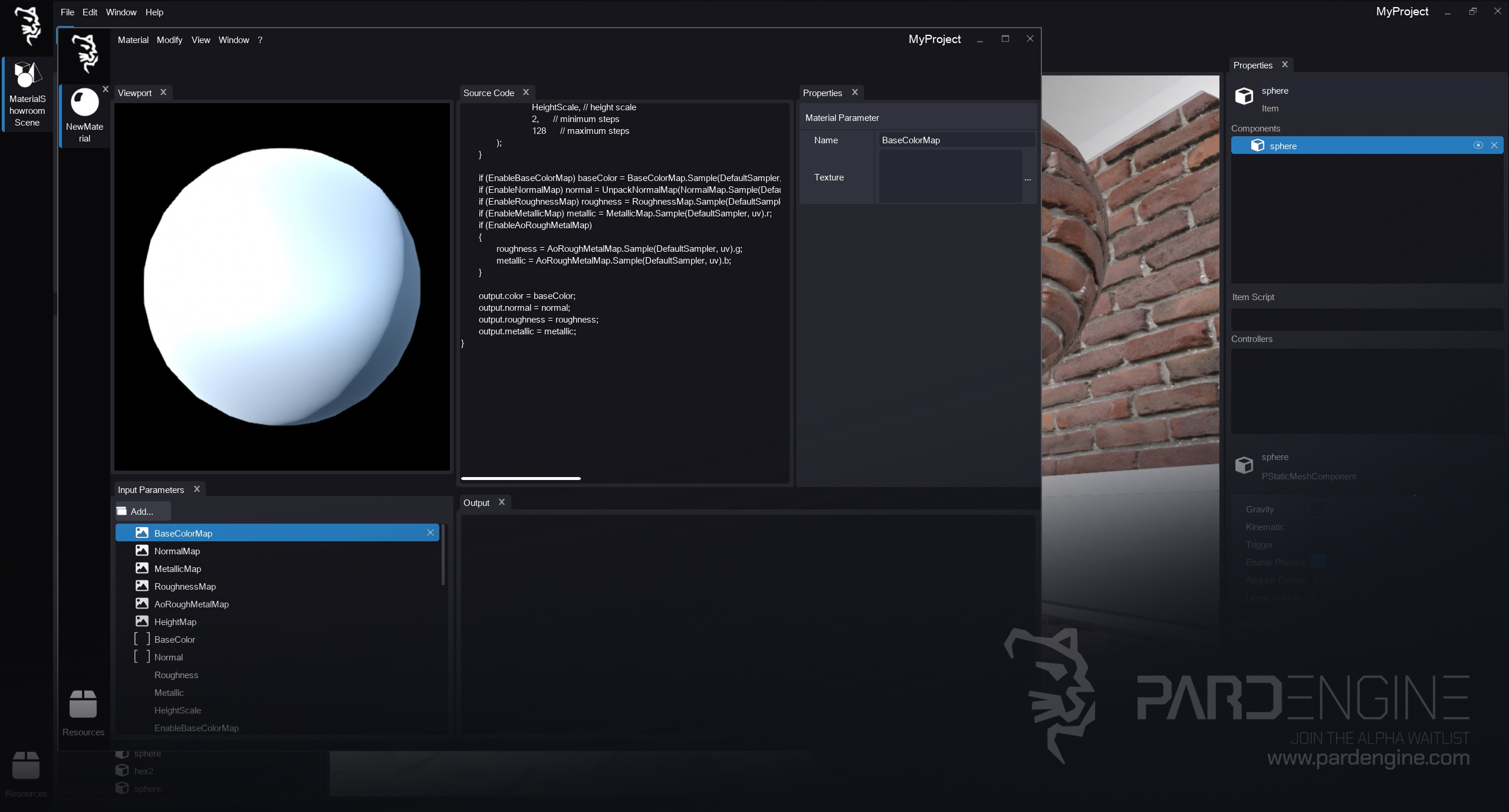Close the Output panel tab

point(502,502)
